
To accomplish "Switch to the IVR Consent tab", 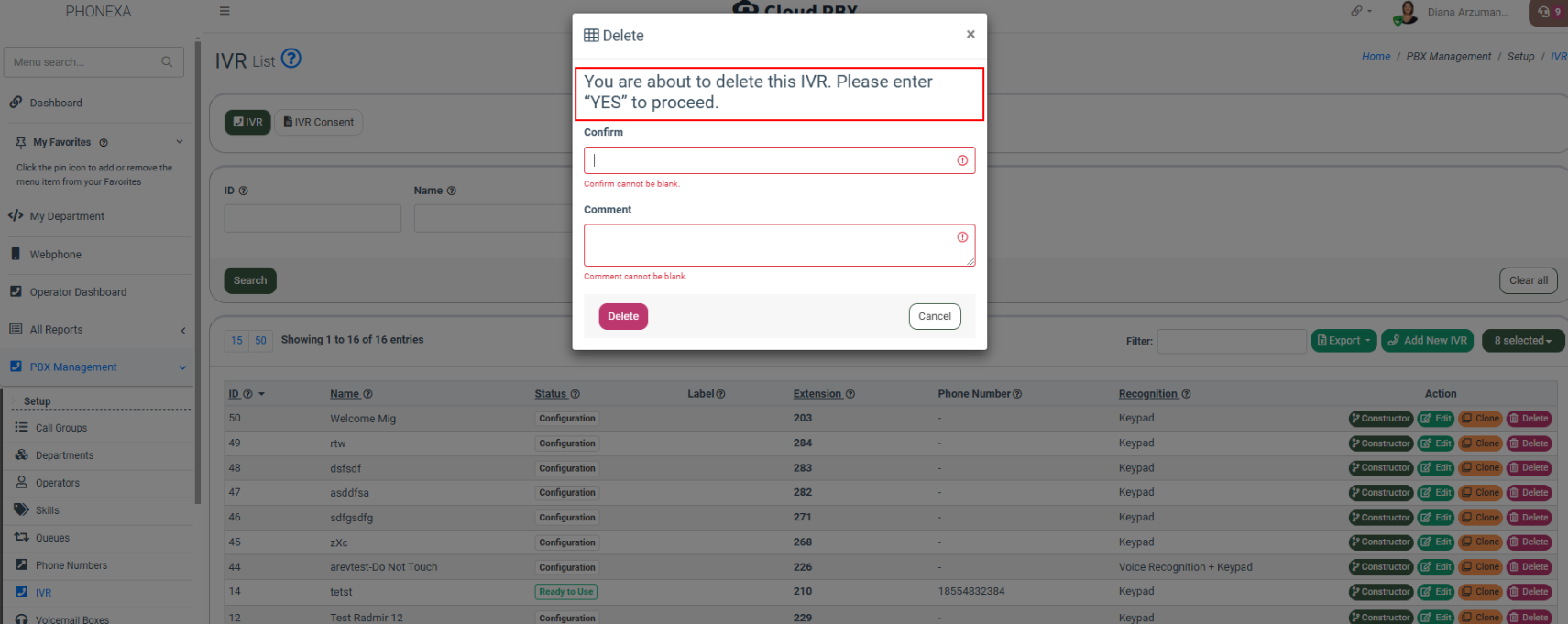I will [x=319, y=122].
